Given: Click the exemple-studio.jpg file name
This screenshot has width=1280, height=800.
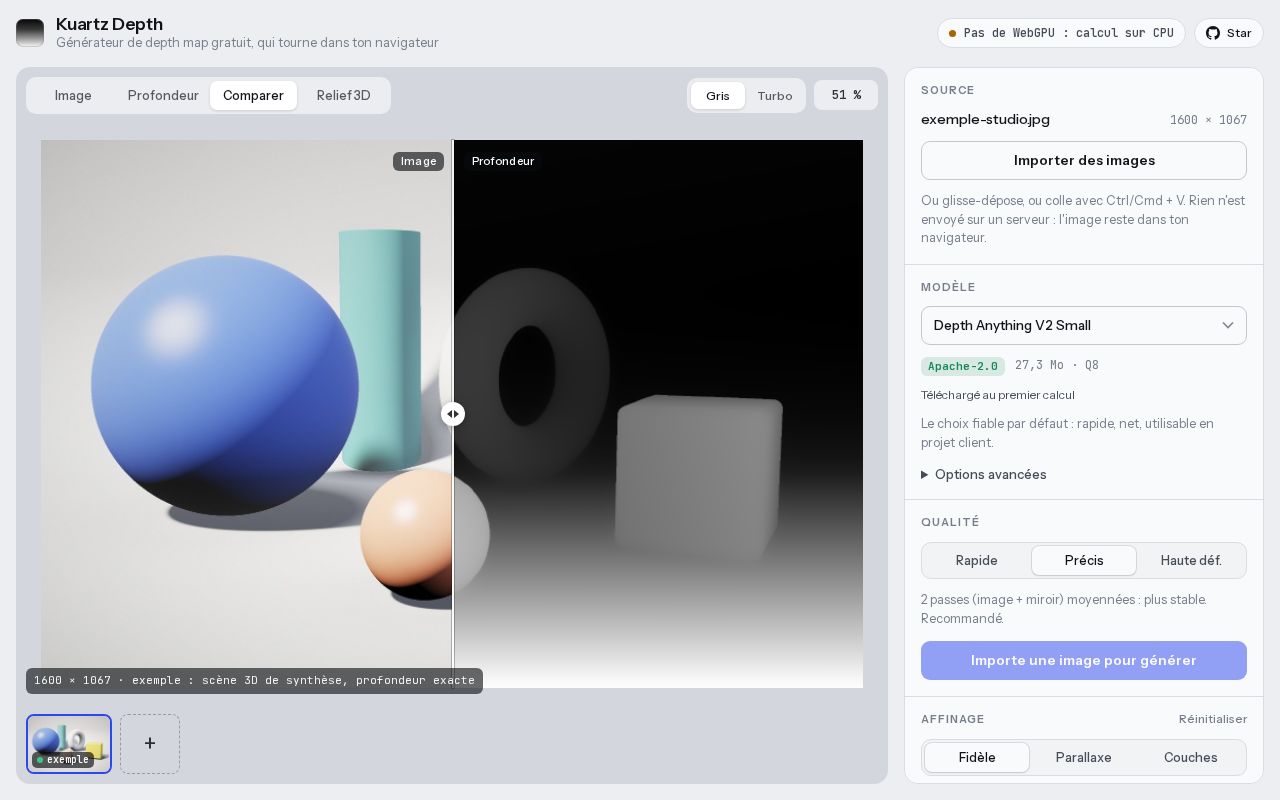Looking at the screenshot, I should (985, 119).
